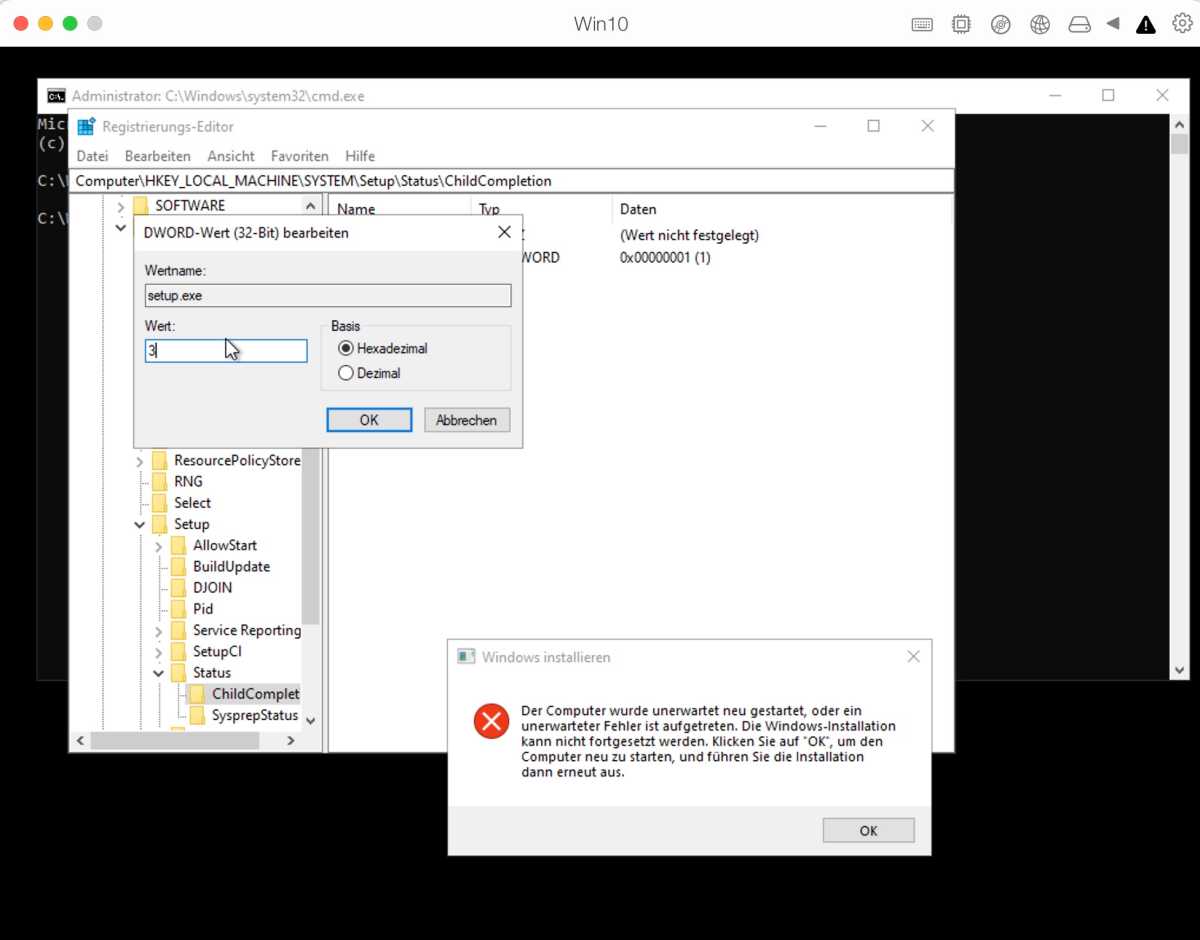Minimize the cmd.exe window
Screen dimensions: 1200x940
coord(1055,95)
